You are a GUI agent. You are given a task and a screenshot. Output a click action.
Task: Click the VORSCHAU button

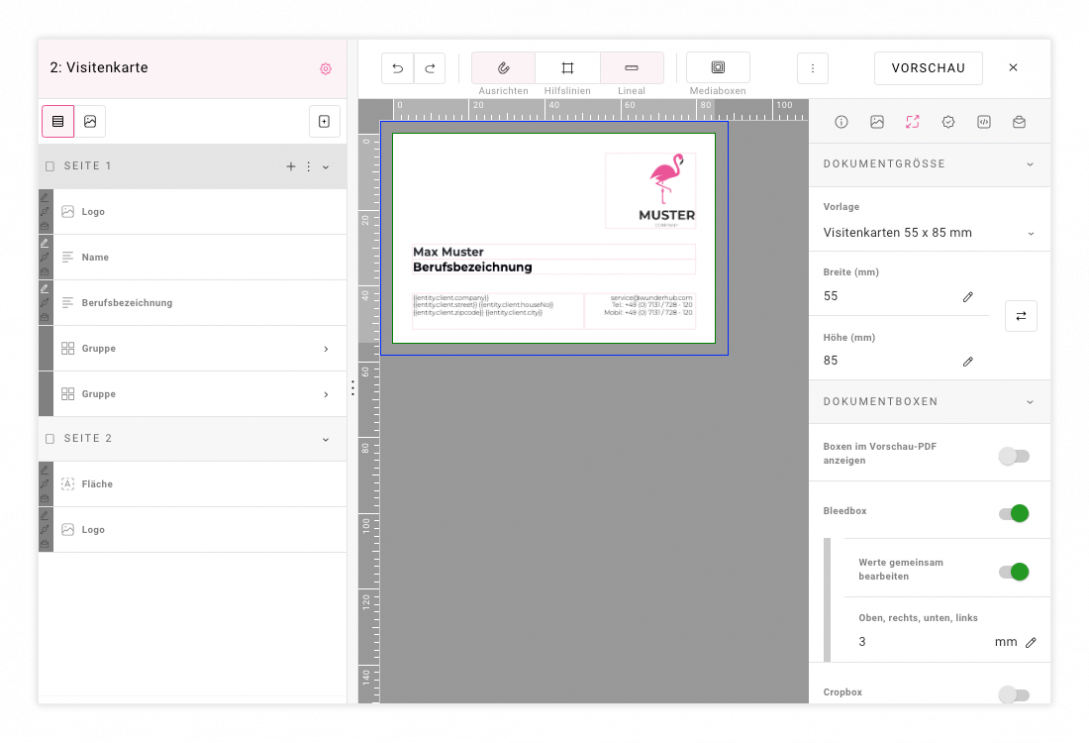[x=928, y=68]
